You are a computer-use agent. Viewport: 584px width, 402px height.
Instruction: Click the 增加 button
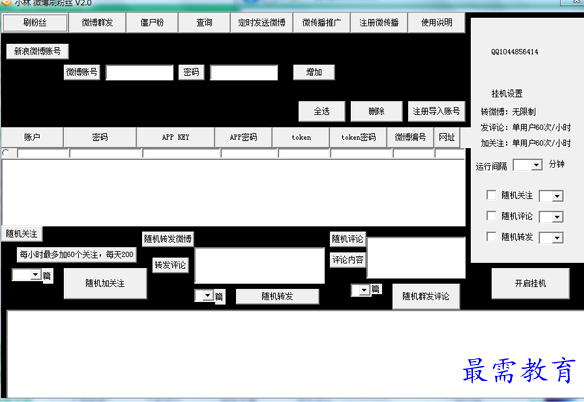pyautogui.click(x=314, y=72)
